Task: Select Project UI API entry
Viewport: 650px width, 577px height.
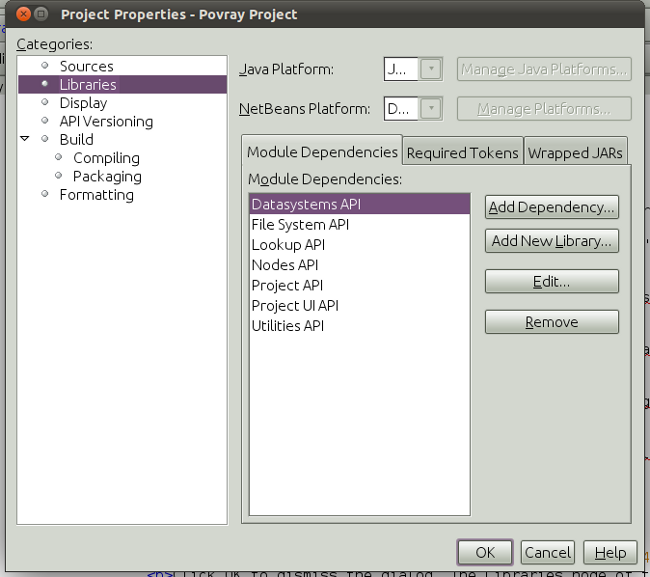Action: tap(295, 305)
